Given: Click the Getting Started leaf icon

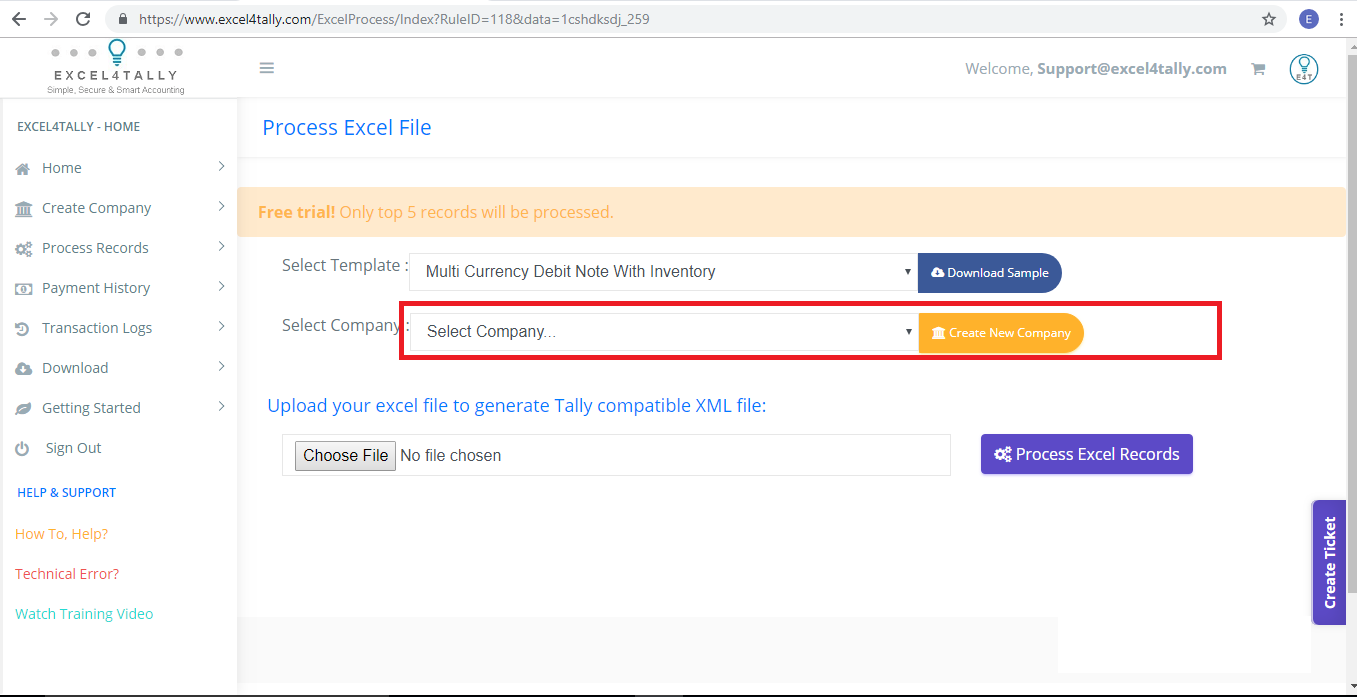Looking at the screenshot, I should pos(23,409).
